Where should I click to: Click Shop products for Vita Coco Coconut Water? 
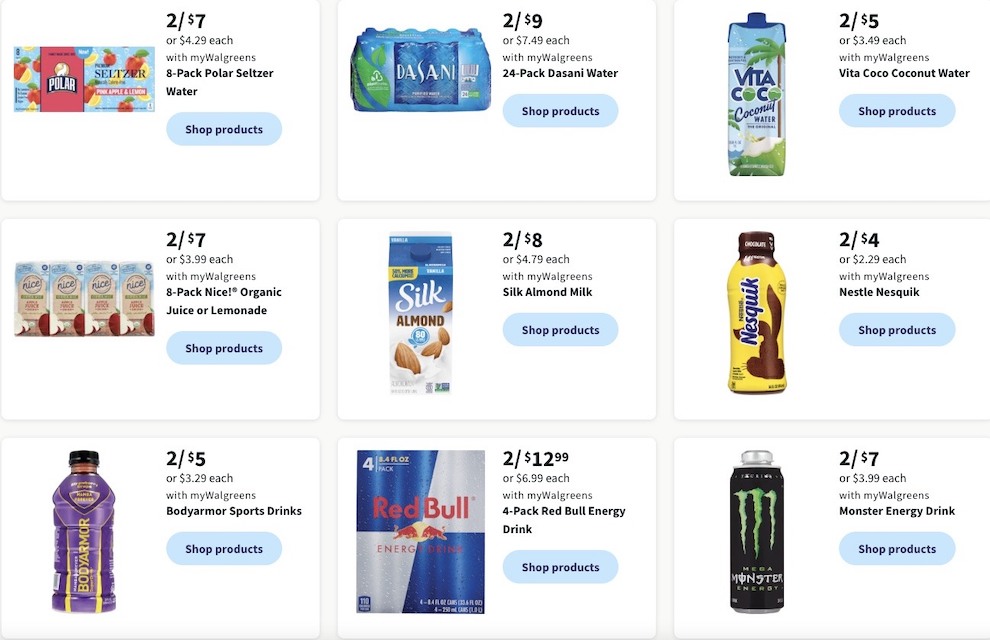897,110
